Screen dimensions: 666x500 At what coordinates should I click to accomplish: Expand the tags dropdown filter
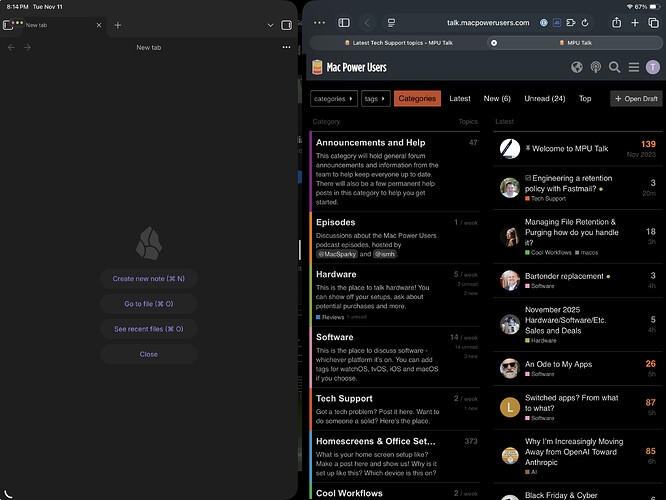point(375,98)
